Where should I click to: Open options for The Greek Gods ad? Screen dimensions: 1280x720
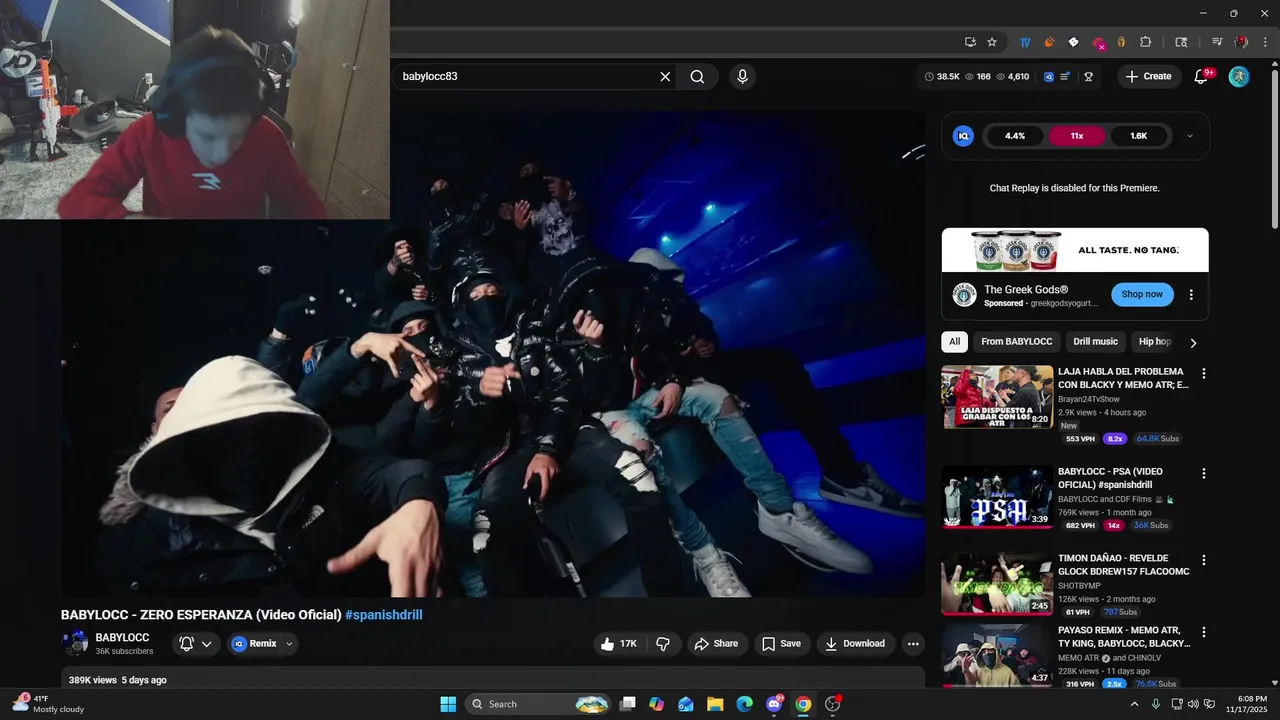click(x=1191, y=295)
